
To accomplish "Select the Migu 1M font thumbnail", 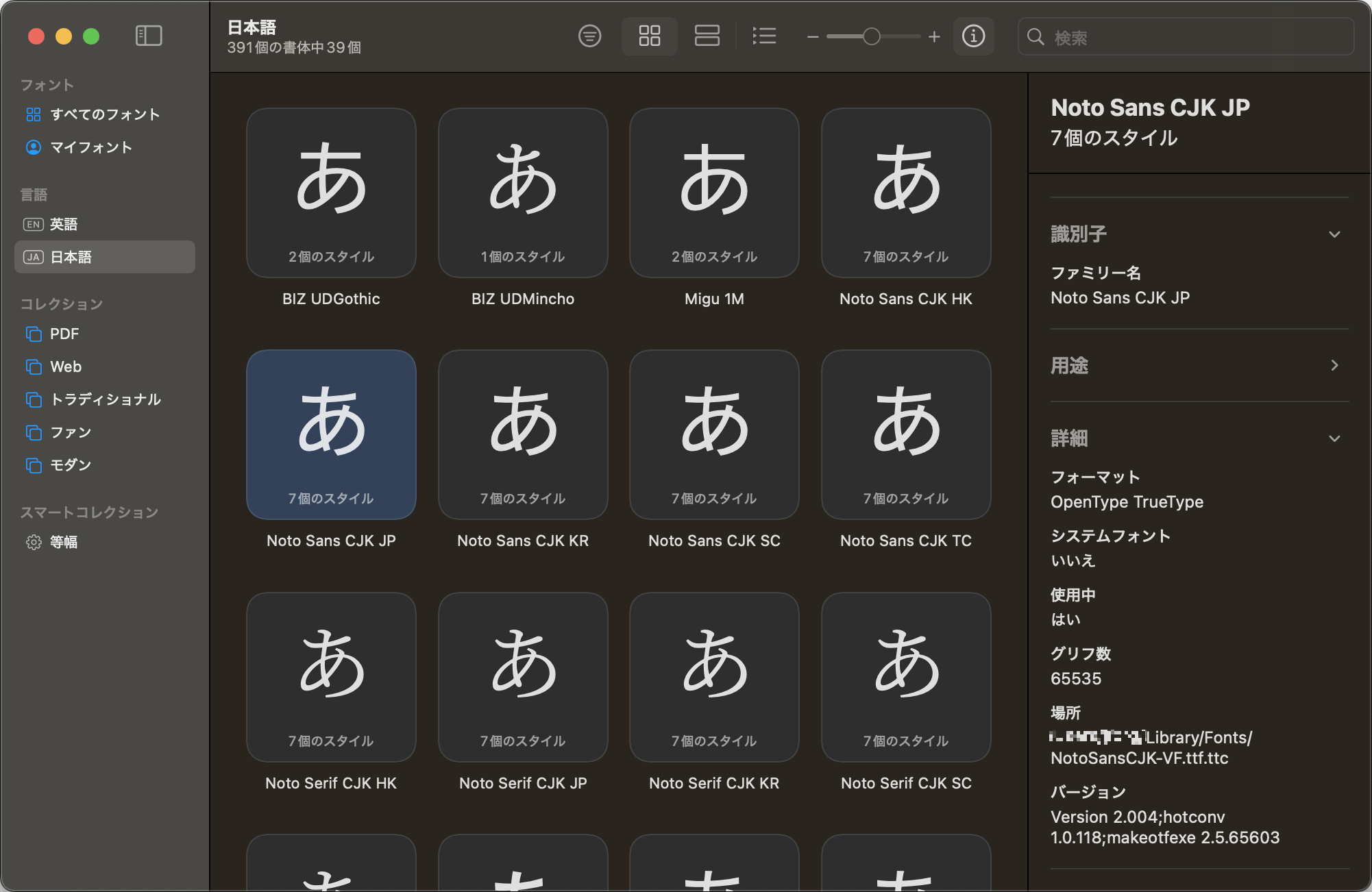I will [x=714, y=193].
